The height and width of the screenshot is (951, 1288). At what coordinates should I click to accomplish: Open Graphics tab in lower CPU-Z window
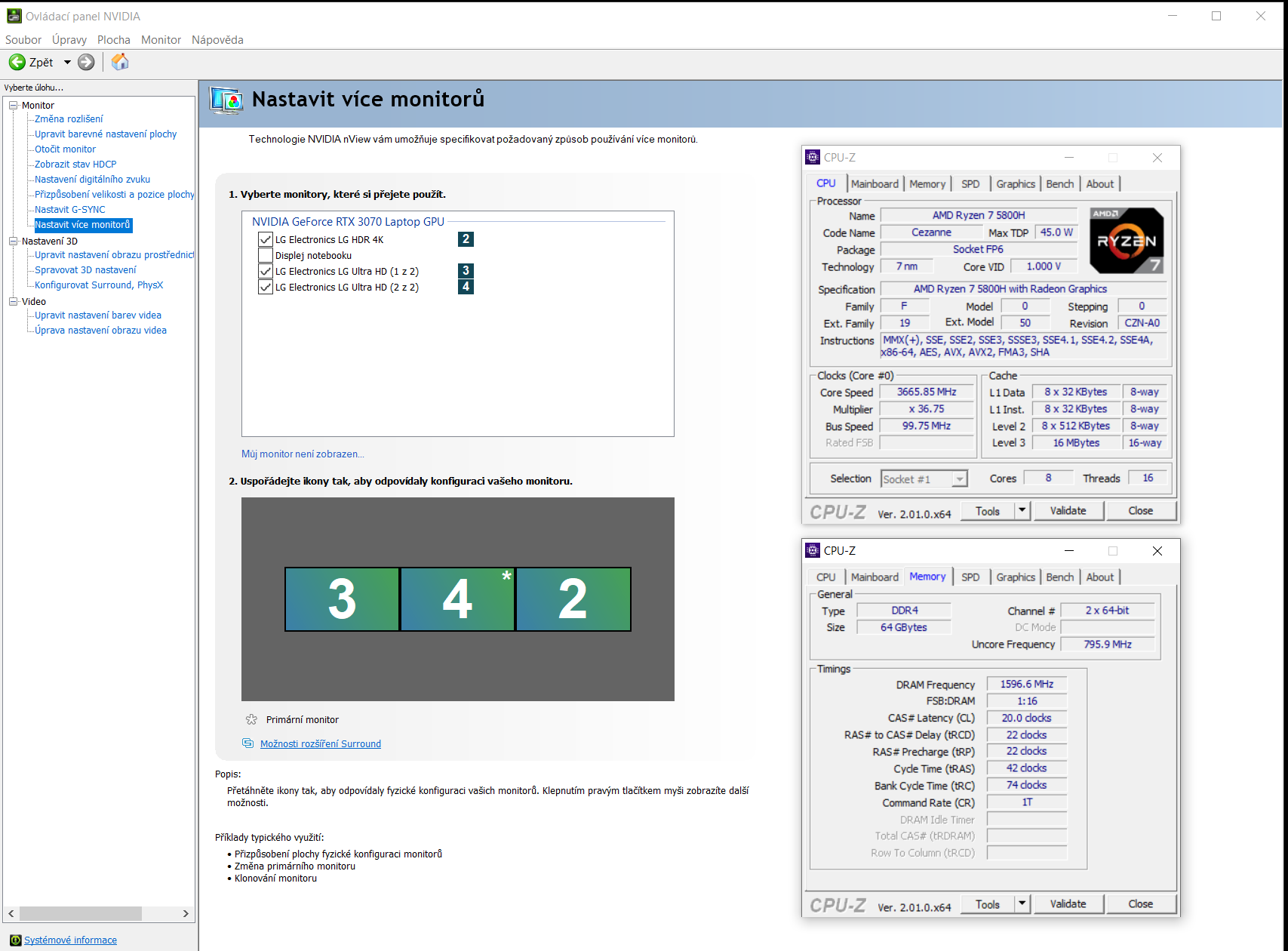coord(1016,577)
